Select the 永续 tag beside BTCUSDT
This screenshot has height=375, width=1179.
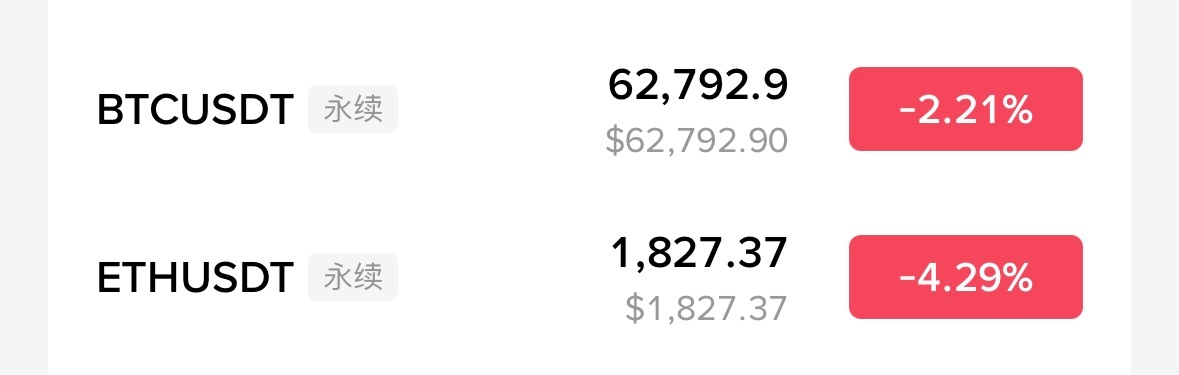(353, 110)
